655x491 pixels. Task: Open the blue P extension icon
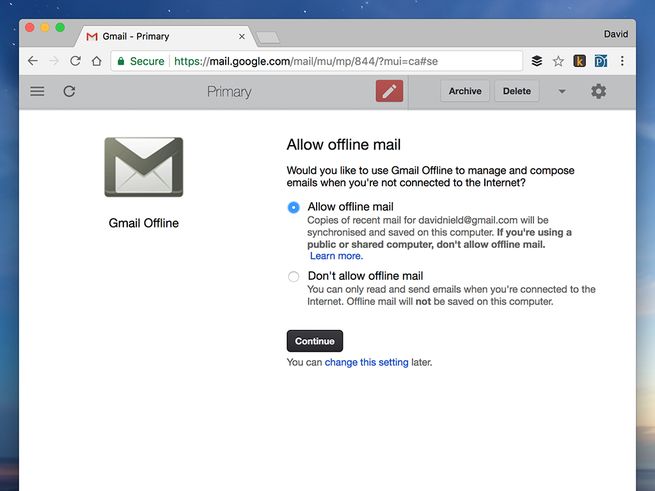(601, 61)
